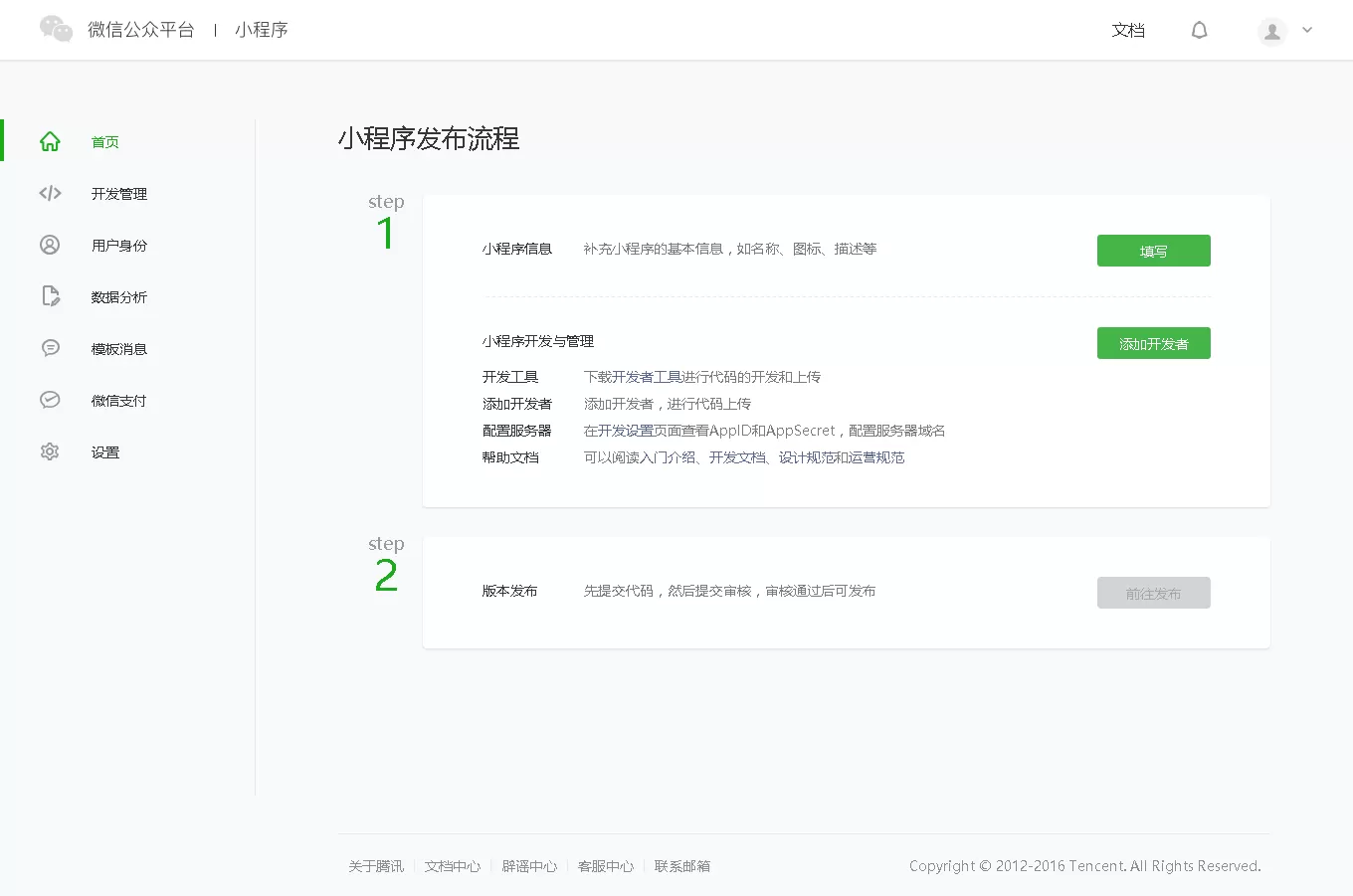Click the AppID和AppSecret description text
The width and height of the screenshot is (1353, 896).
tap(765, 431)
